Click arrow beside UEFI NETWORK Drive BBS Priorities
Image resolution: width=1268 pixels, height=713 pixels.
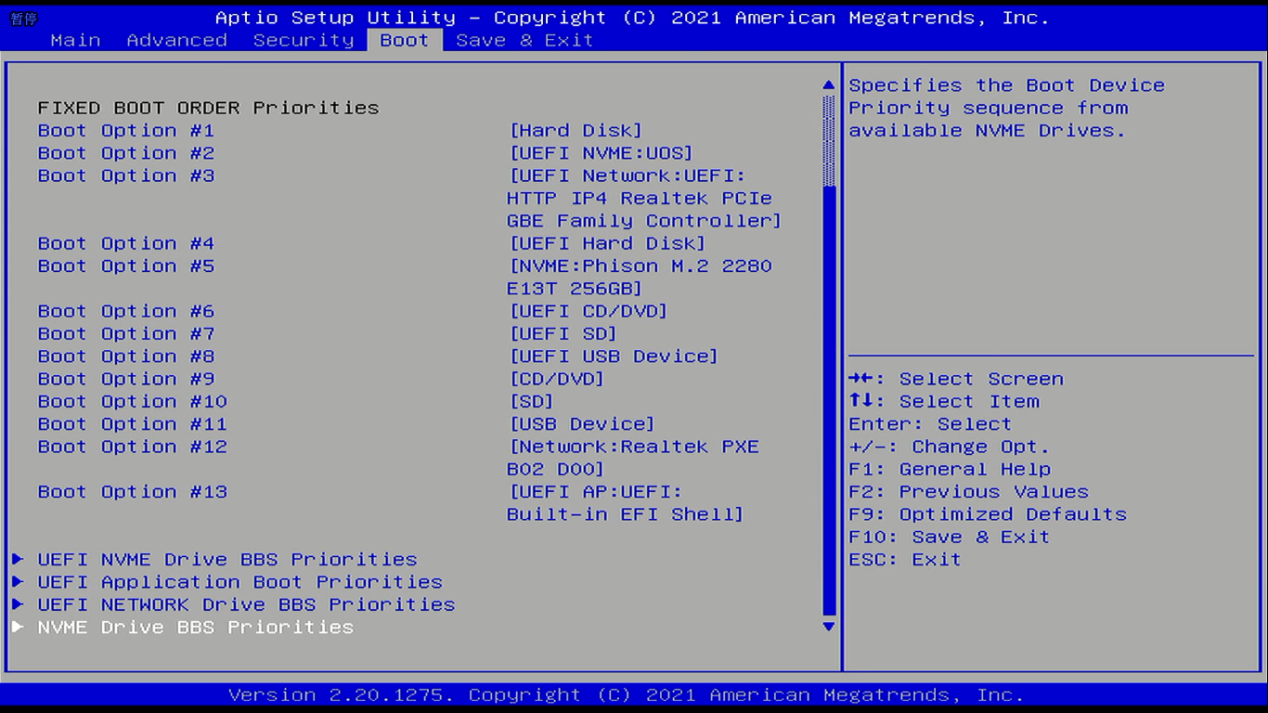(x=18, y=604)
